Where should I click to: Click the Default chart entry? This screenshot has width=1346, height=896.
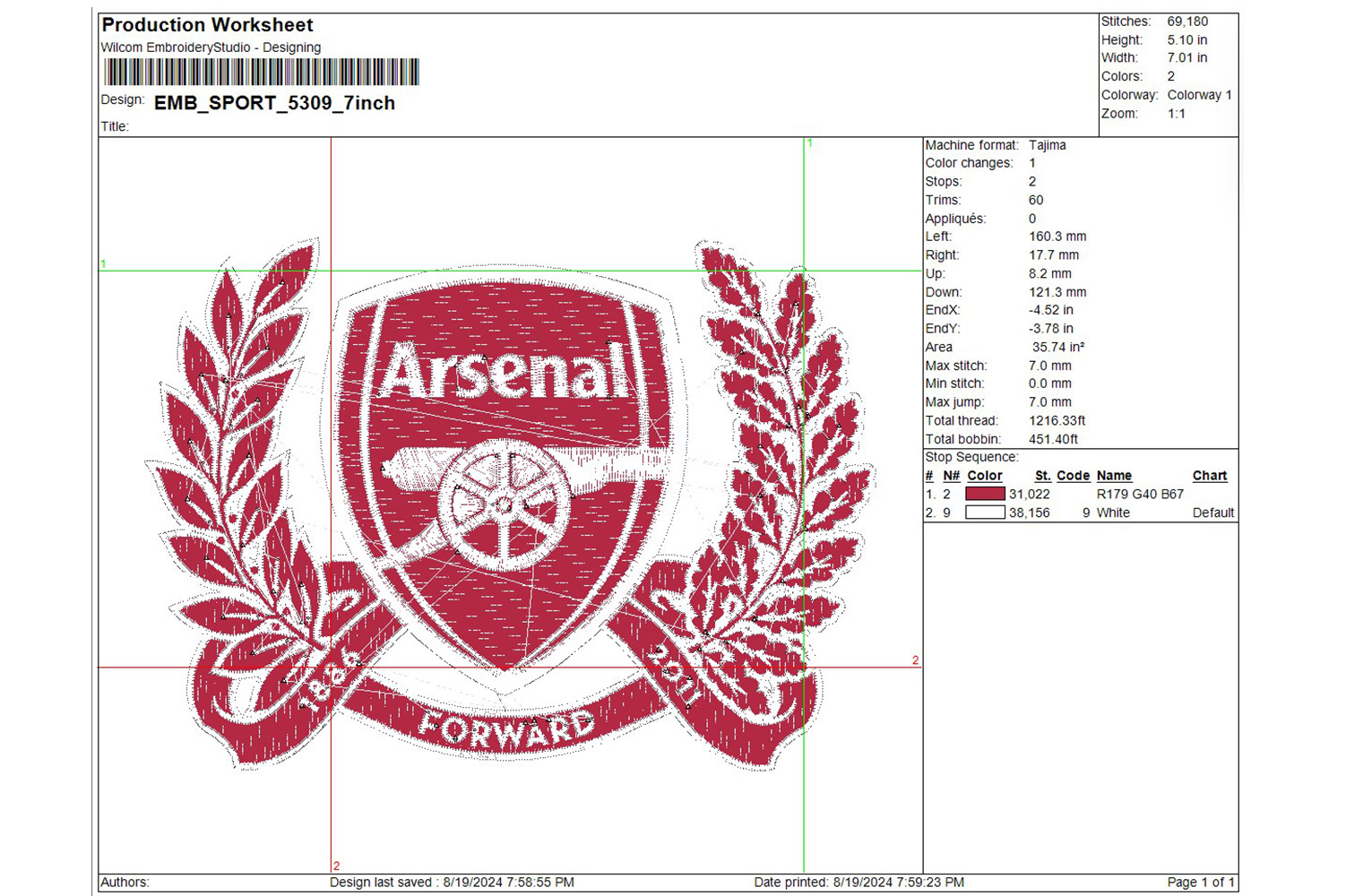[x=1213, y=513]
